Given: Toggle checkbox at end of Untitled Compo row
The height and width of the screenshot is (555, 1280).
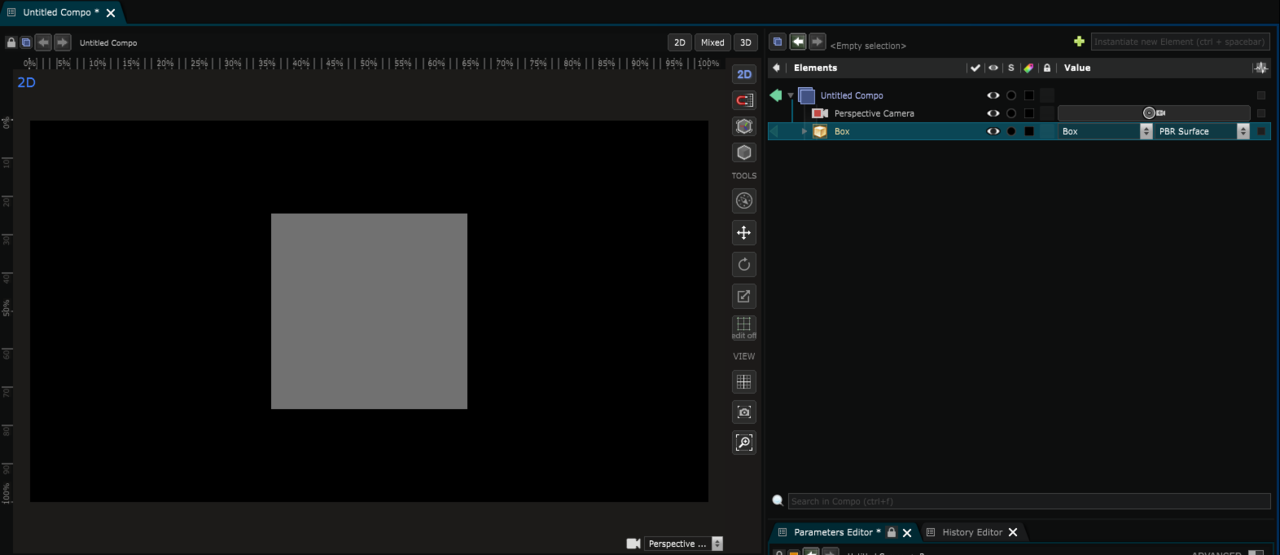Looking at the screenshot, I should pyautogui.click(x=1261, y=96).
